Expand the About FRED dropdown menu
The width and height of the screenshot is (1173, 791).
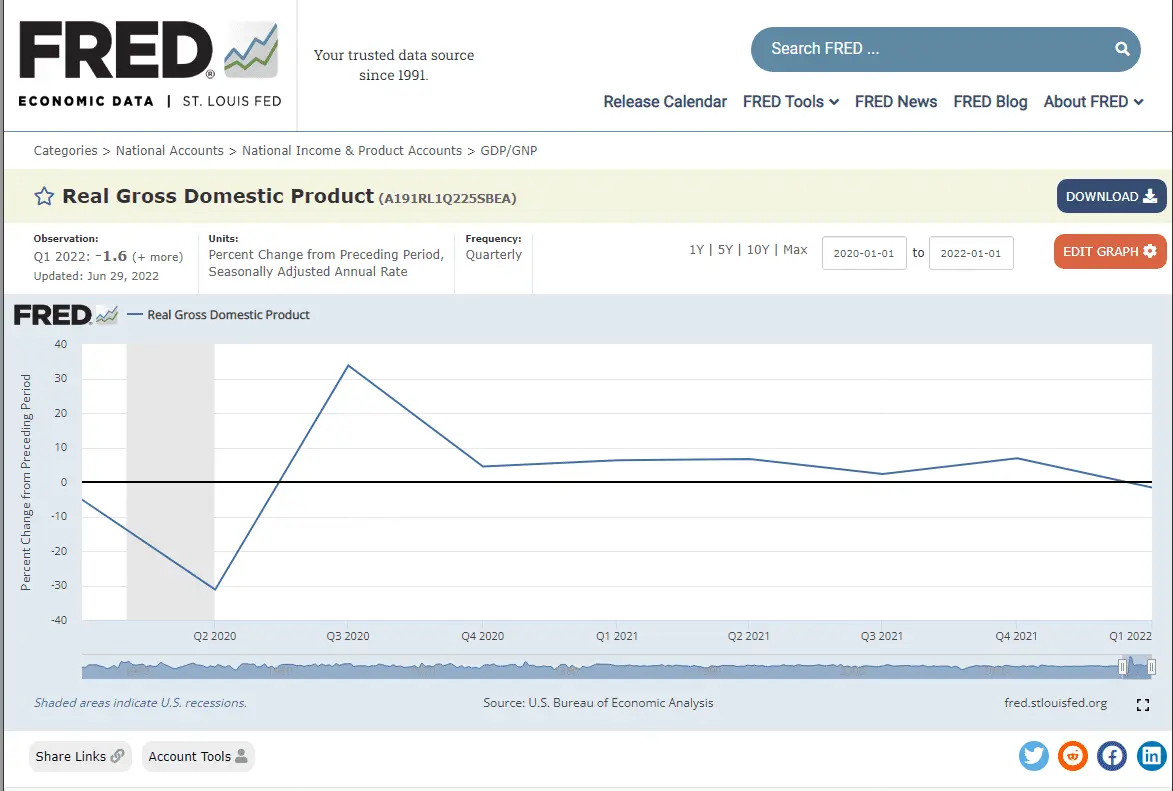click(x=1092, y=102)
